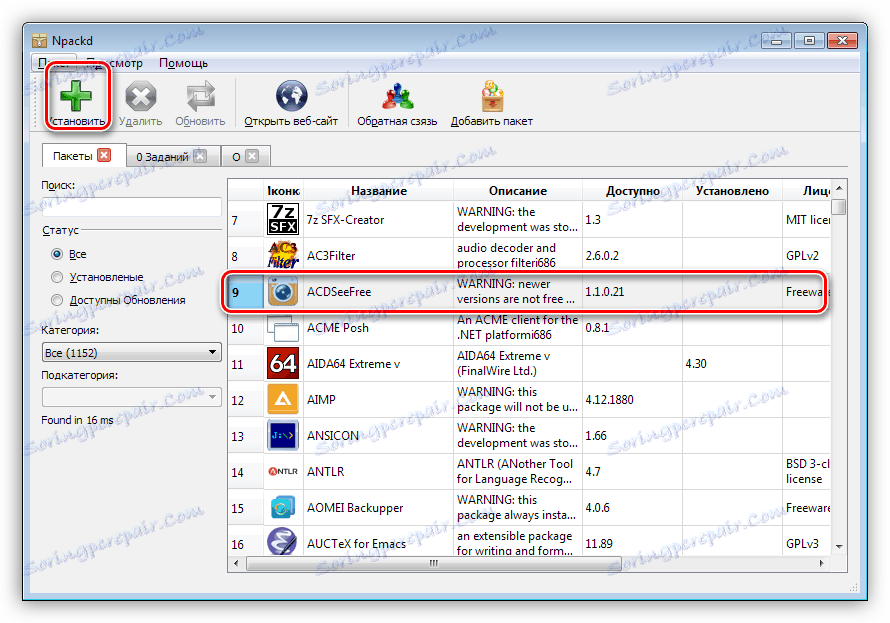Image resolution: width=890 pixels, height=623 pixels.
Task: Click the 7z SFX-Creator package icon
Action: tap(283, 220)
